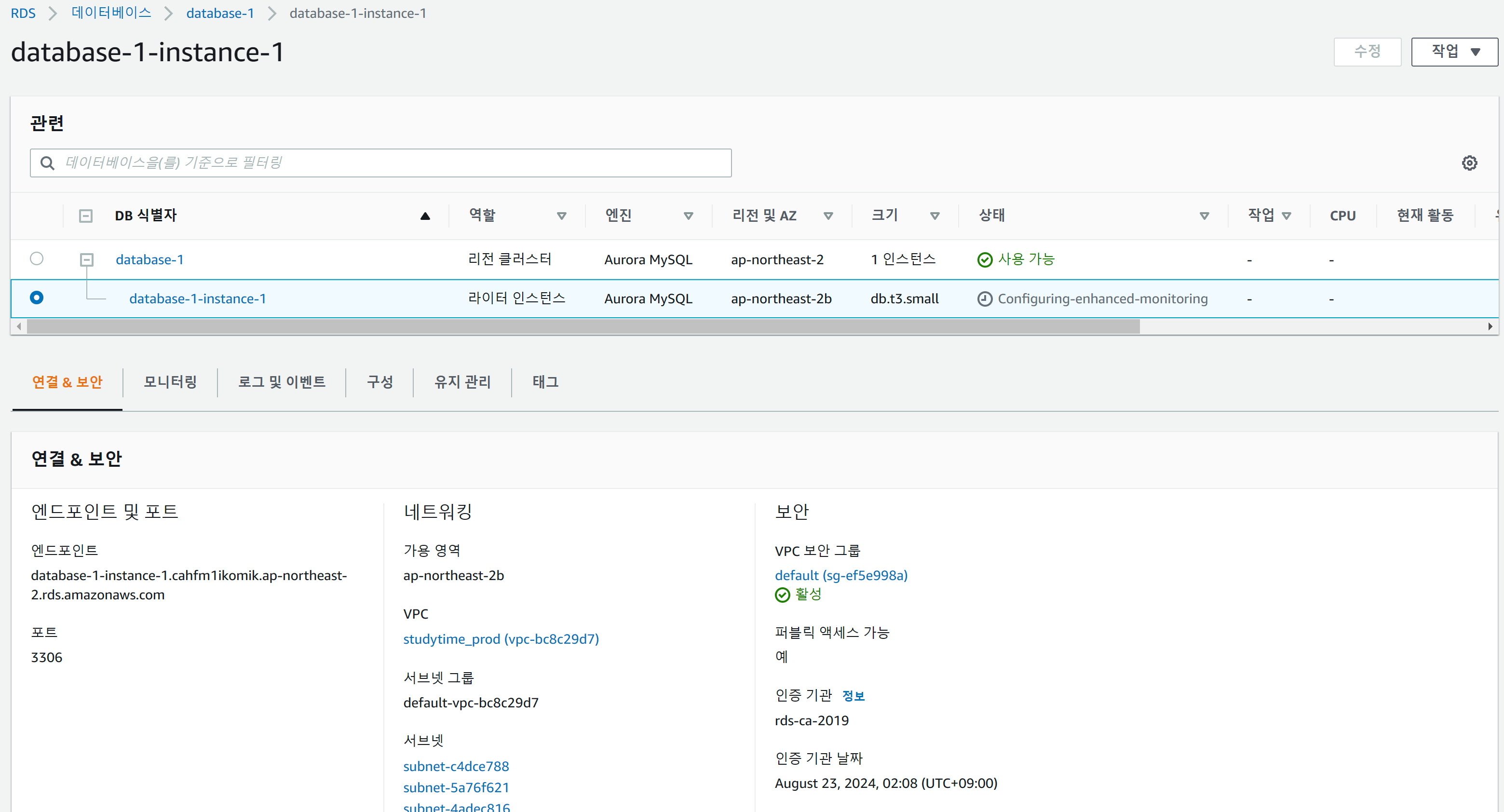
Task: Select the database-1 cluster radio button
Action: (x=37, y=258)
